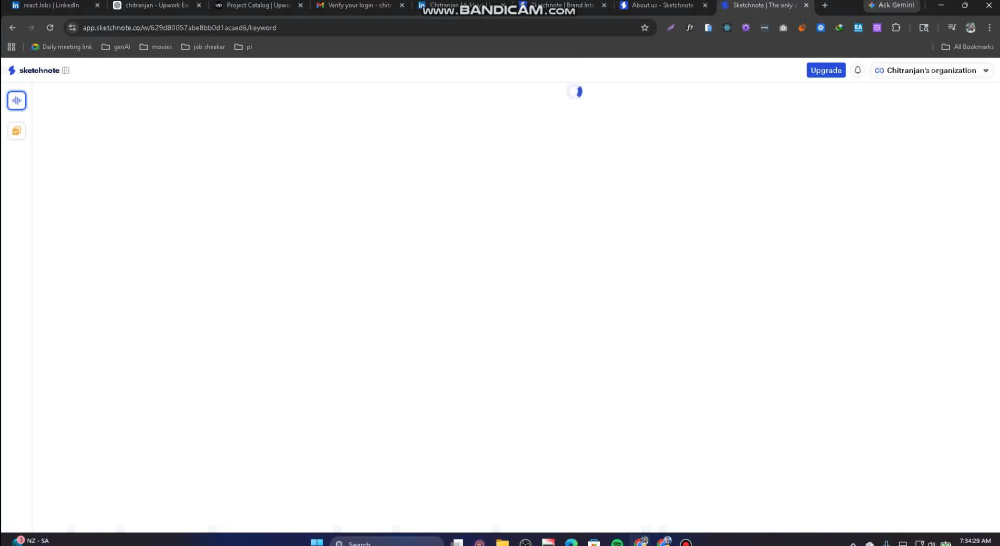Image resolution: width=1000 pixels, height=546 pixels.
Task: Switch to react Jobs LinkedIn tab
Action: pos(51,5)
